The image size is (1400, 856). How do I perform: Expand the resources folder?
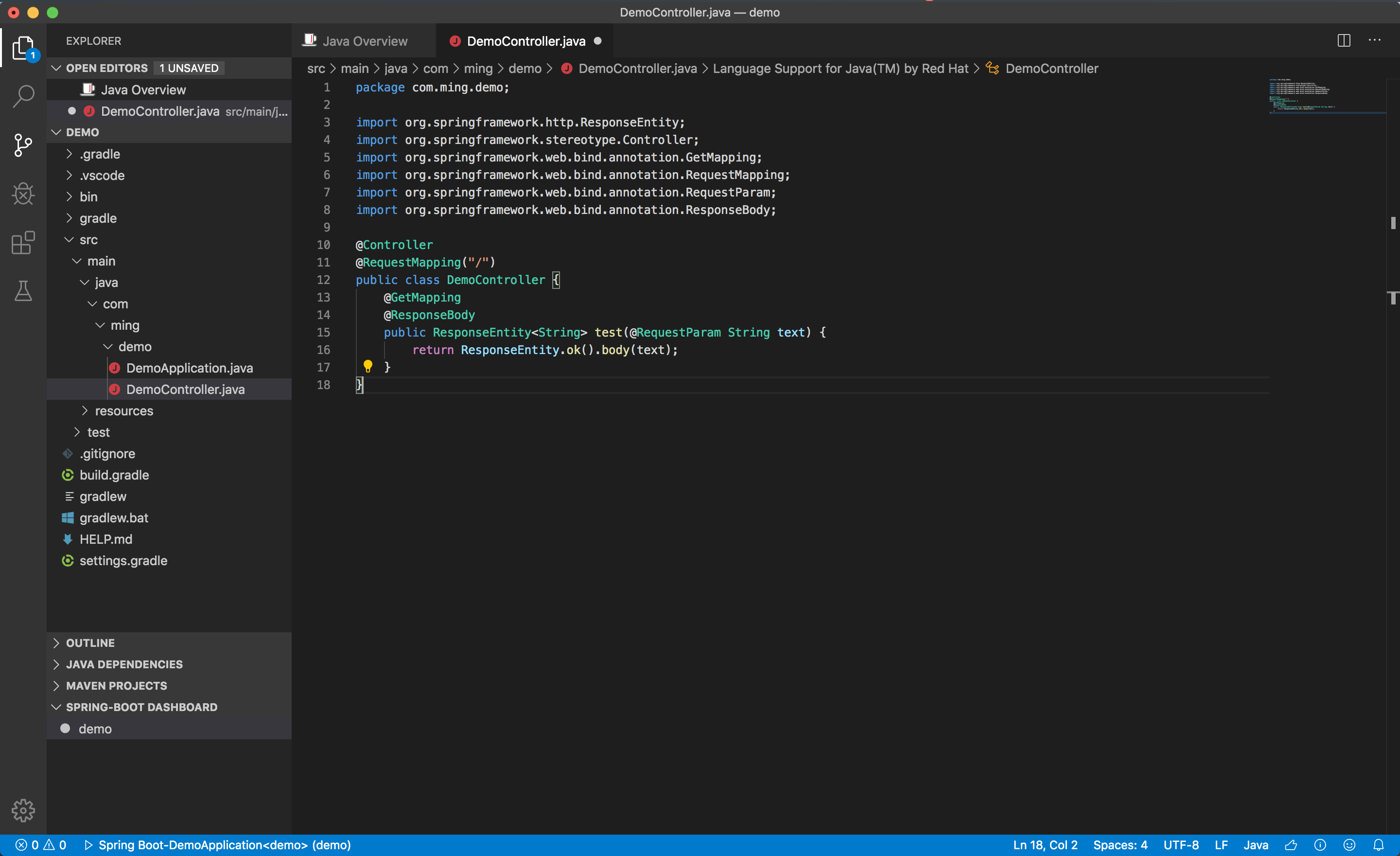(x=85, y=411)
